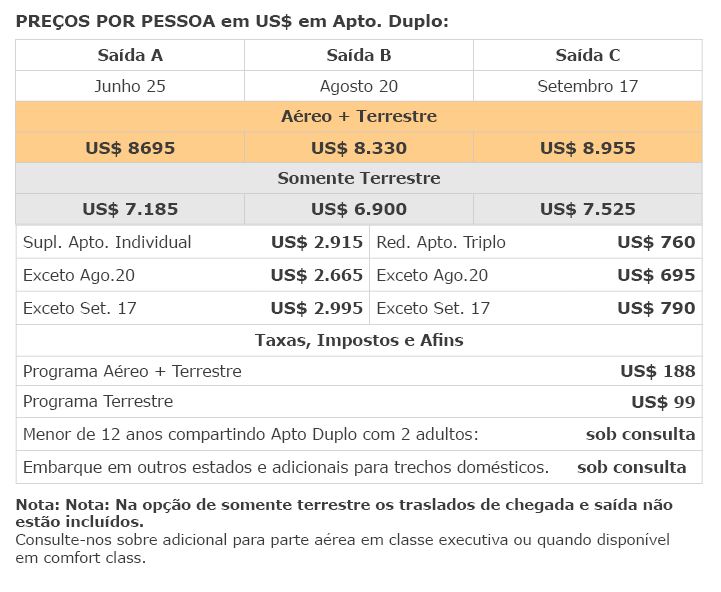Screen dimensions: 721x592
Task: Click the Saída C column header
Action: point(588,55)
